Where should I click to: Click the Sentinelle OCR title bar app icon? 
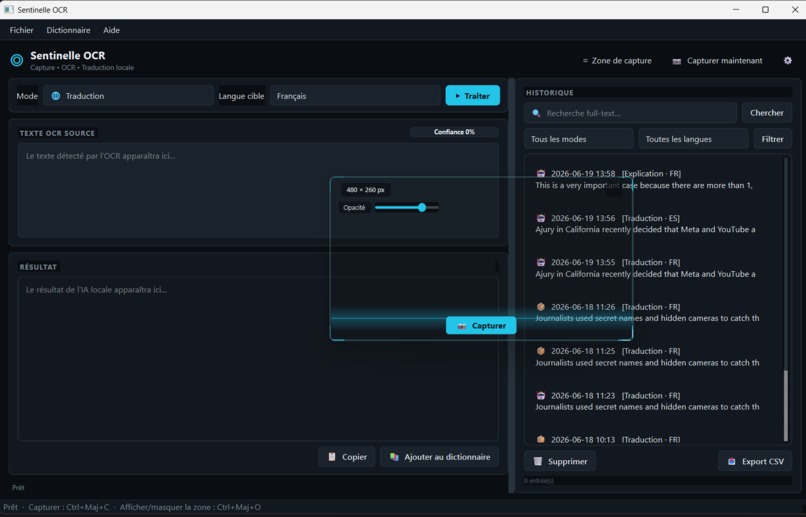tap(9, 10)
